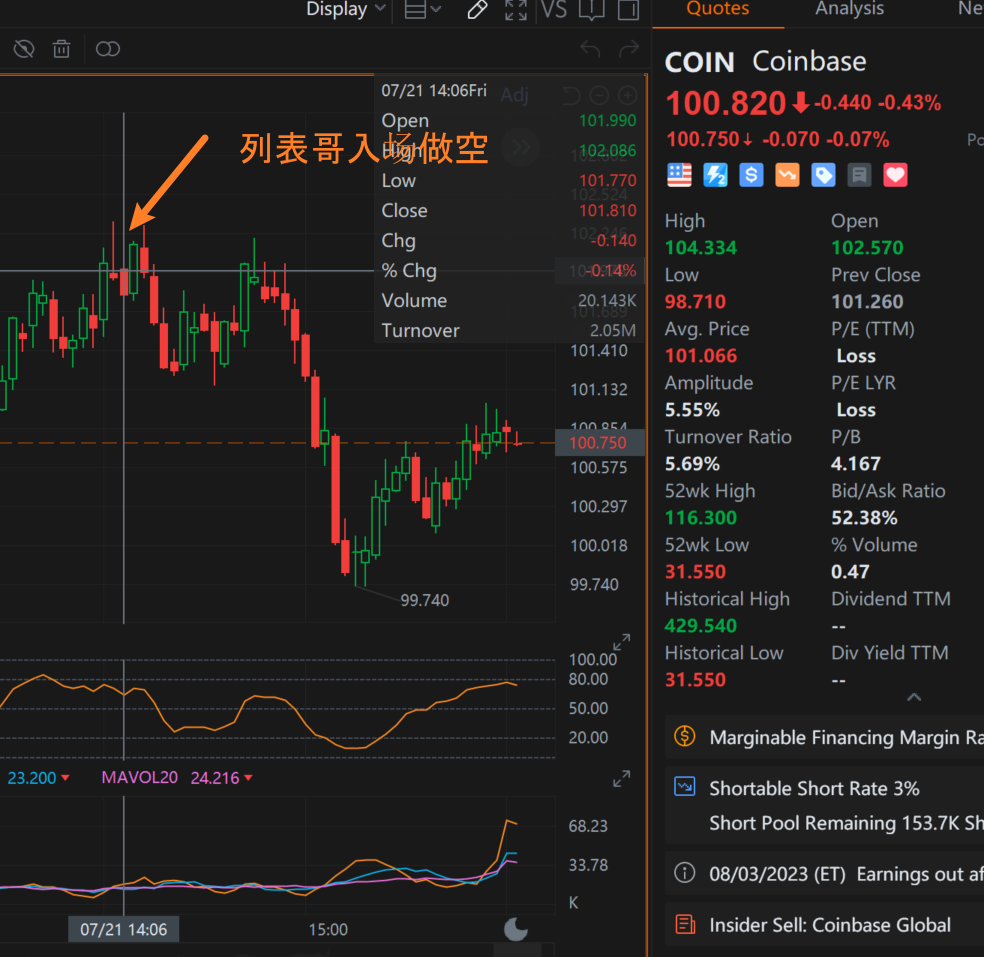Viewport: 984px width, 957px height.
Task: Click the blue price tag icon
Action: coord(823,175)
